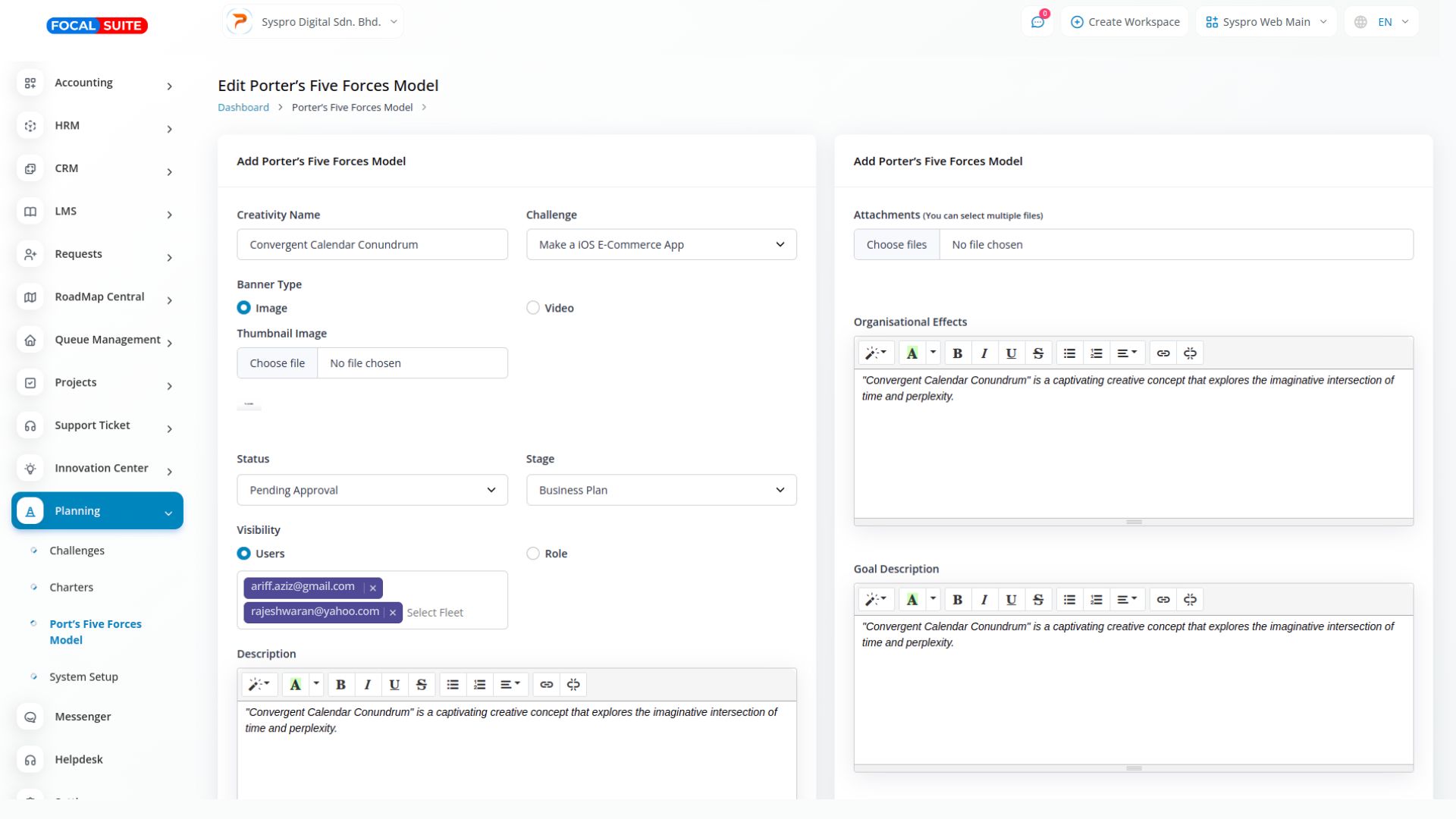
Task: Go to Dashboard breadcrumb link
Action: coord(243,108)
